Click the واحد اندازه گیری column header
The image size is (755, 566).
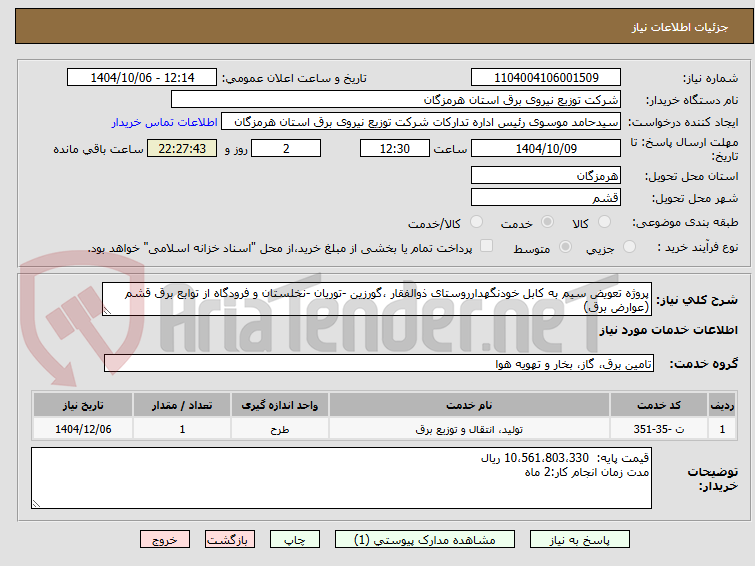point(280,405)
